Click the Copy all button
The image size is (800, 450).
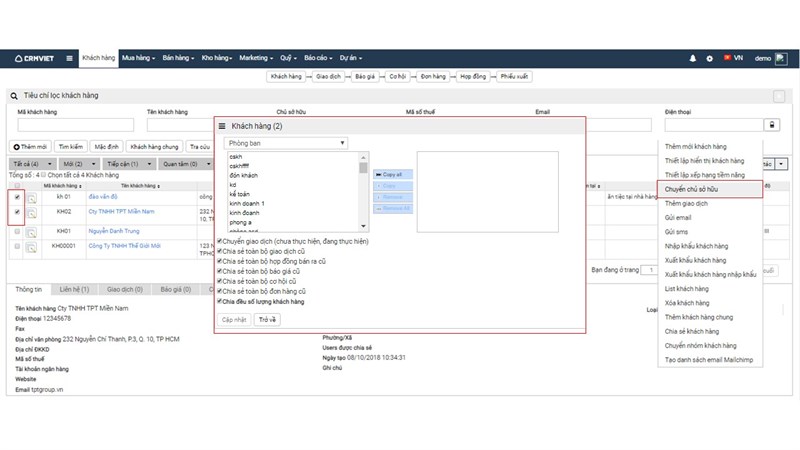[x=392, y=174]
